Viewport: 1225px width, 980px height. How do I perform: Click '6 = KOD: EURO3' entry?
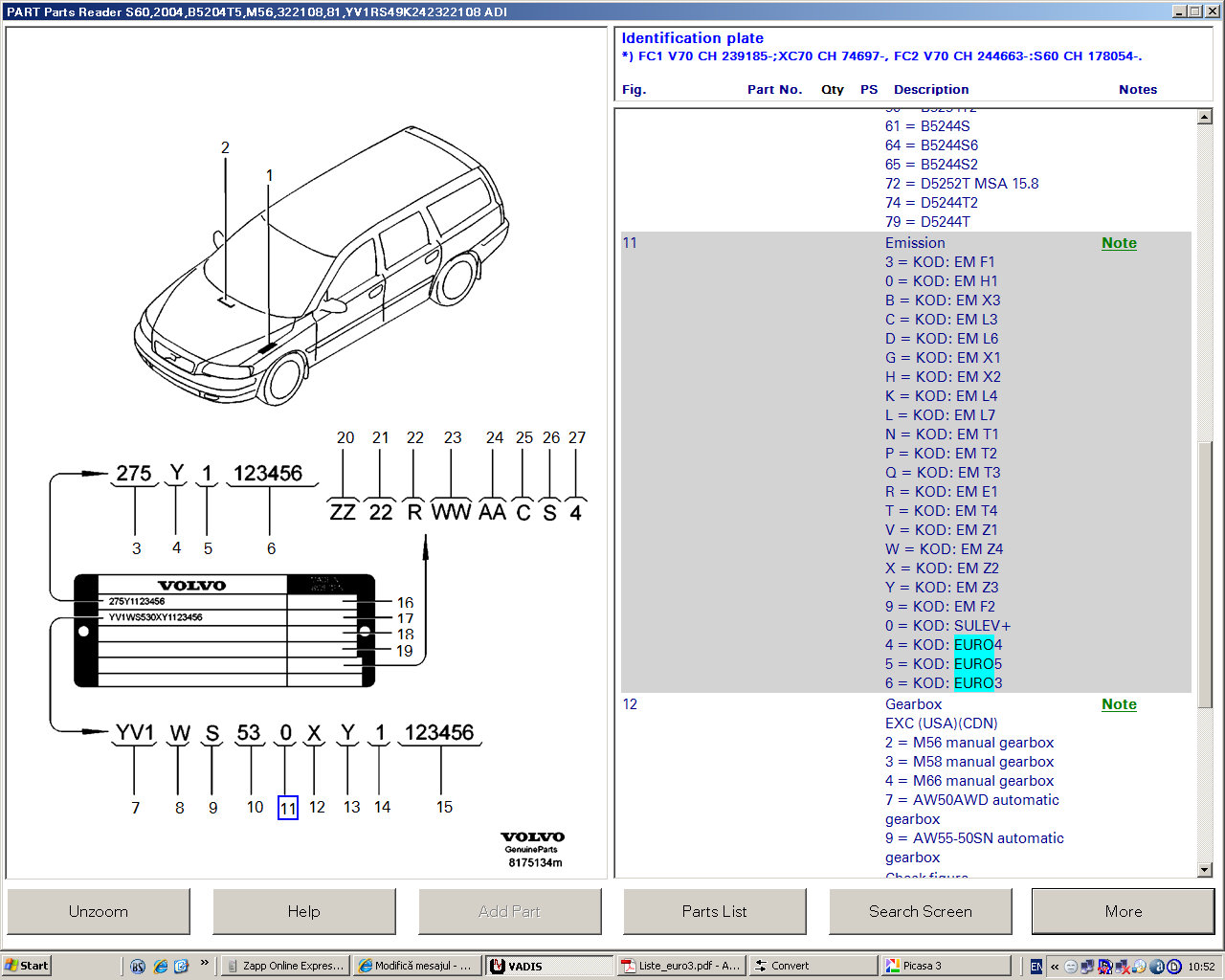tap(944, 683)
